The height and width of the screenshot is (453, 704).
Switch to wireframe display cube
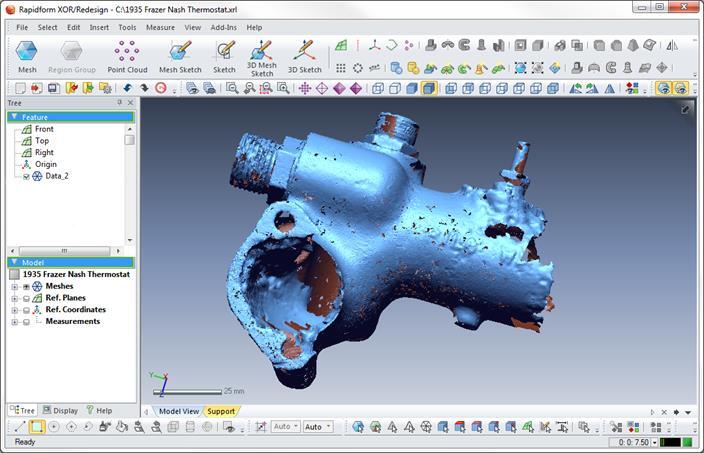[x=378, y=88]
